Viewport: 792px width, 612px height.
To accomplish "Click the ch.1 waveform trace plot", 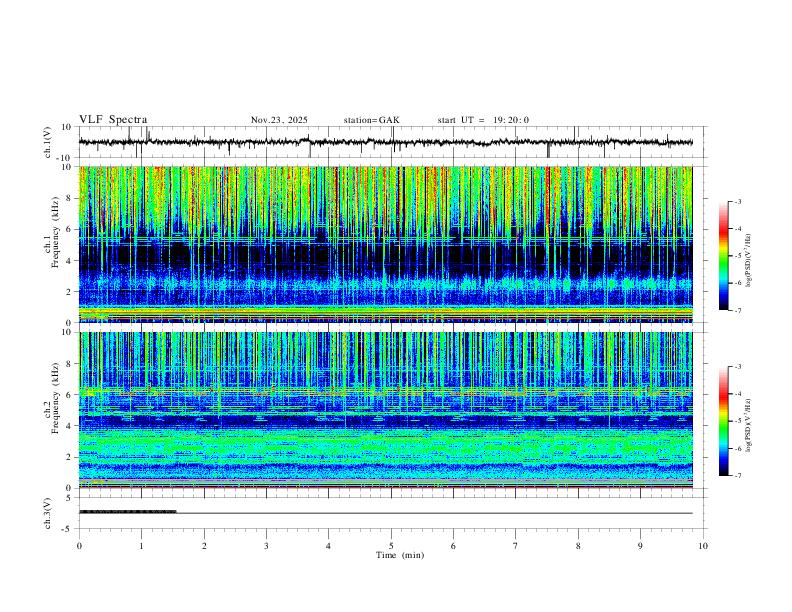I will coord(393,142).
